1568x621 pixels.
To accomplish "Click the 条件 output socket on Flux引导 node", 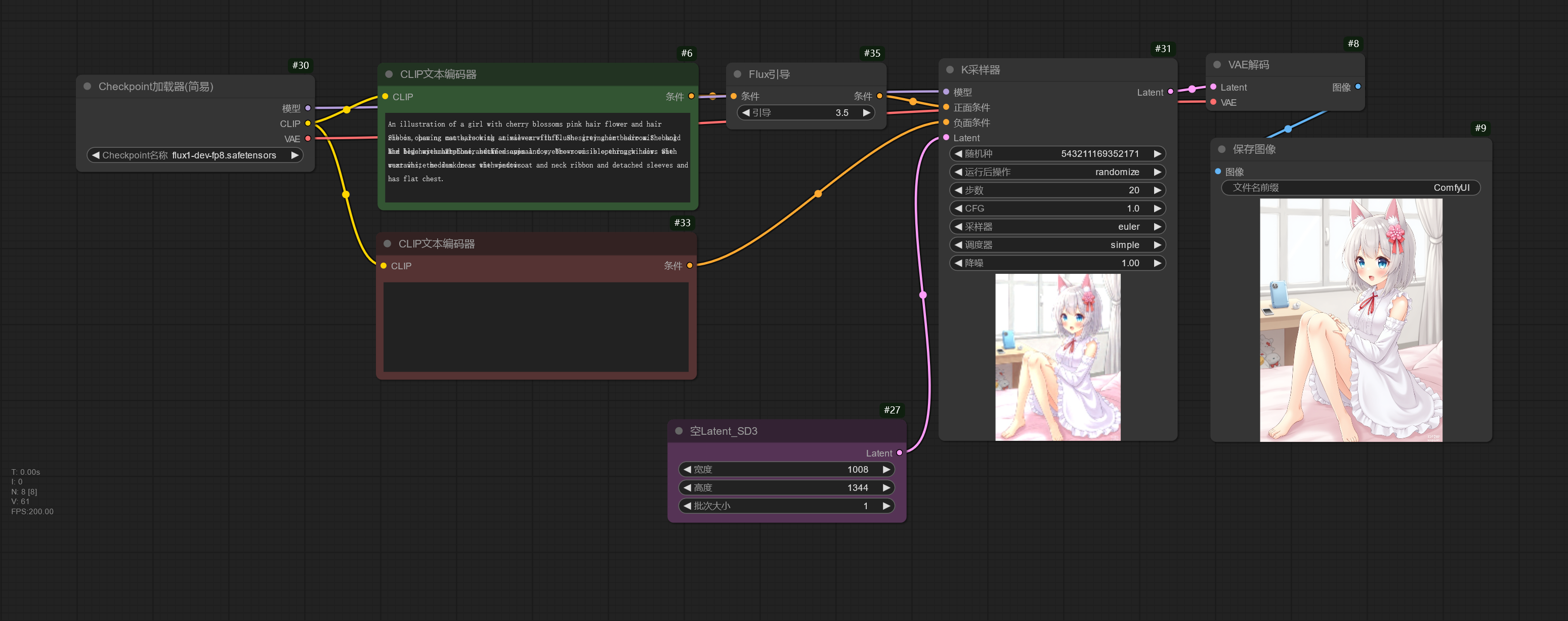I will (879, 96).
